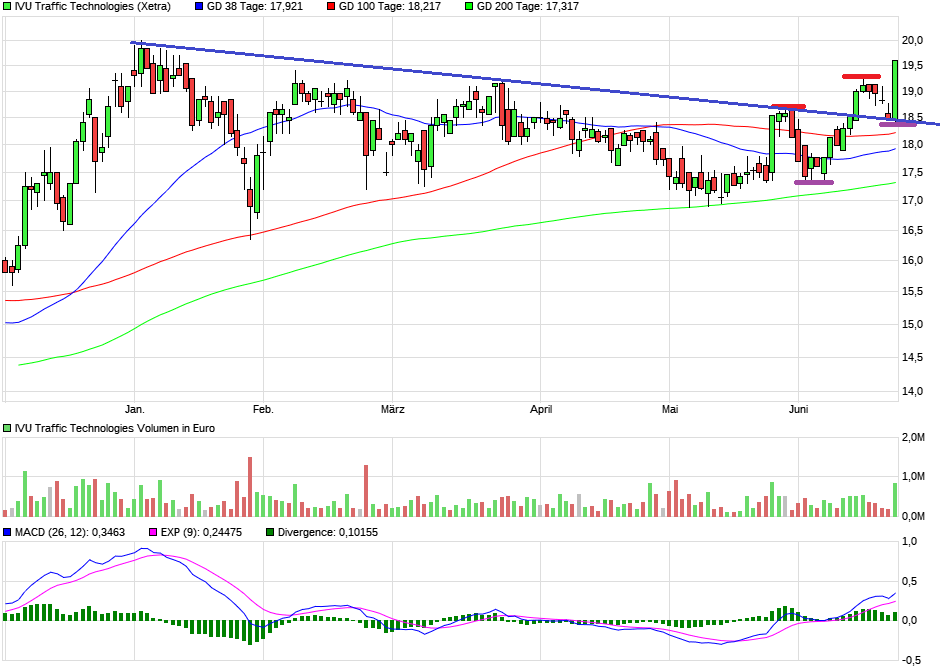
Task: Click the green IVU Traffic Technologies legend swatch
Action: click(7, 7)
